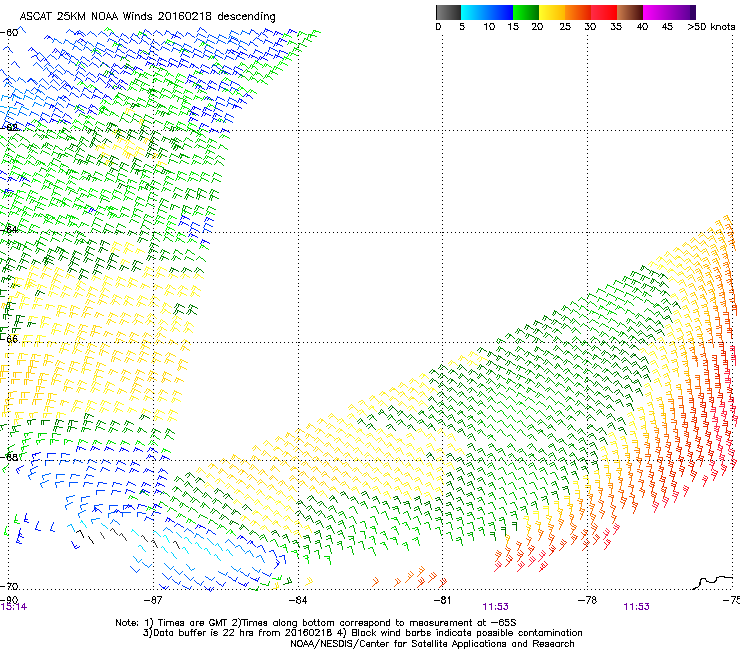Click the '11:53' time label beside -81

(495, 607)
